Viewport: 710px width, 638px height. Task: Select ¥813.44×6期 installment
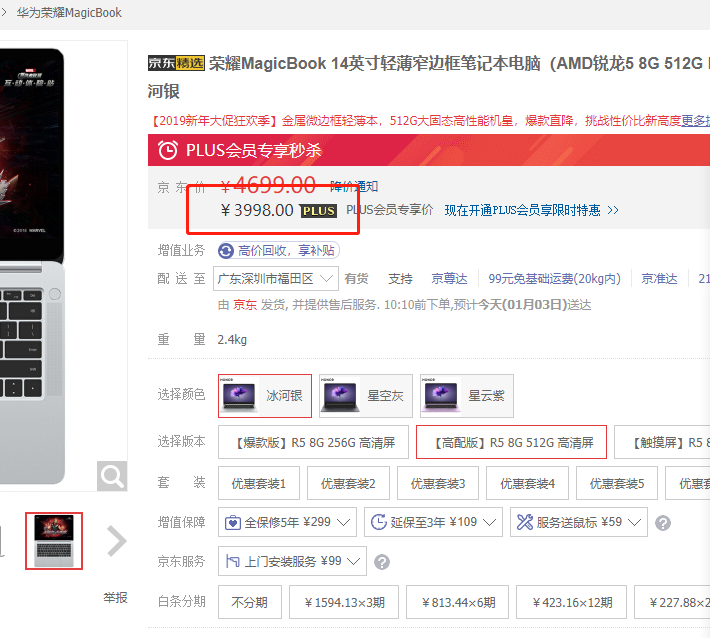(457, 602)
